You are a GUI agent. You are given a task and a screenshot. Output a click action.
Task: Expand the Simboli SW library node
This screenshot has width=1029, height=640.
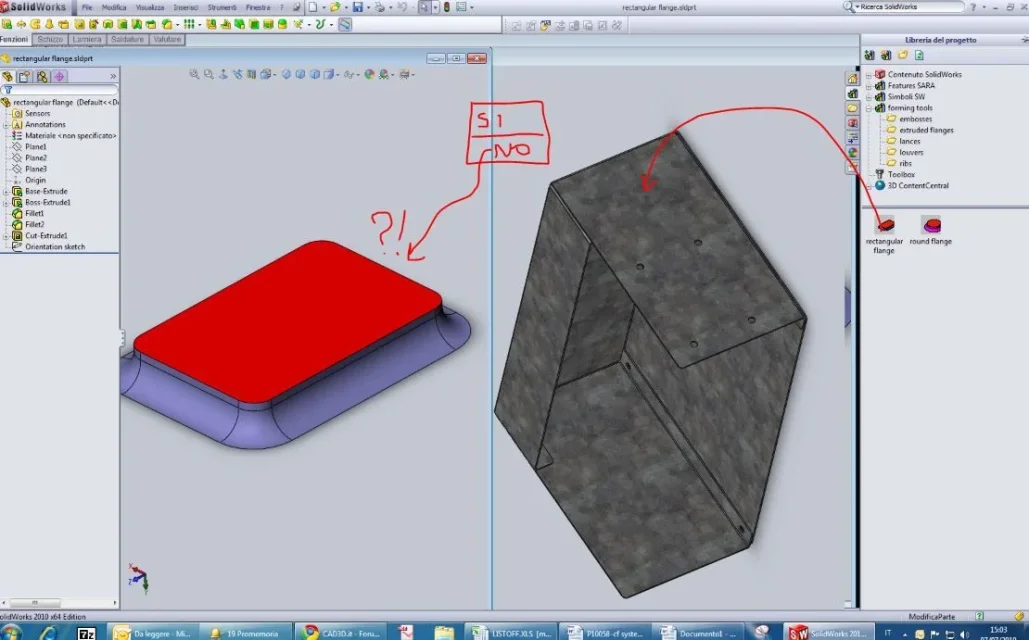pyautogui.click(x=869, y=97)
